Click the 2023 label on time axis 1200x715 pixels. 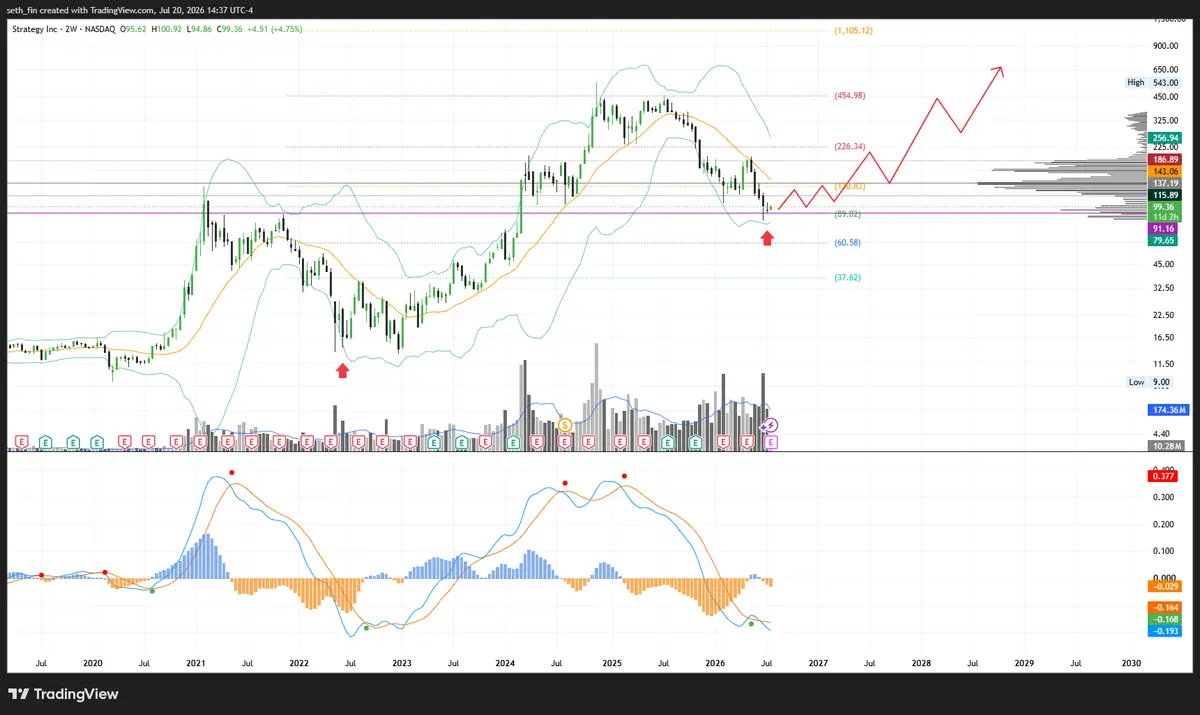tap(402, 663)
